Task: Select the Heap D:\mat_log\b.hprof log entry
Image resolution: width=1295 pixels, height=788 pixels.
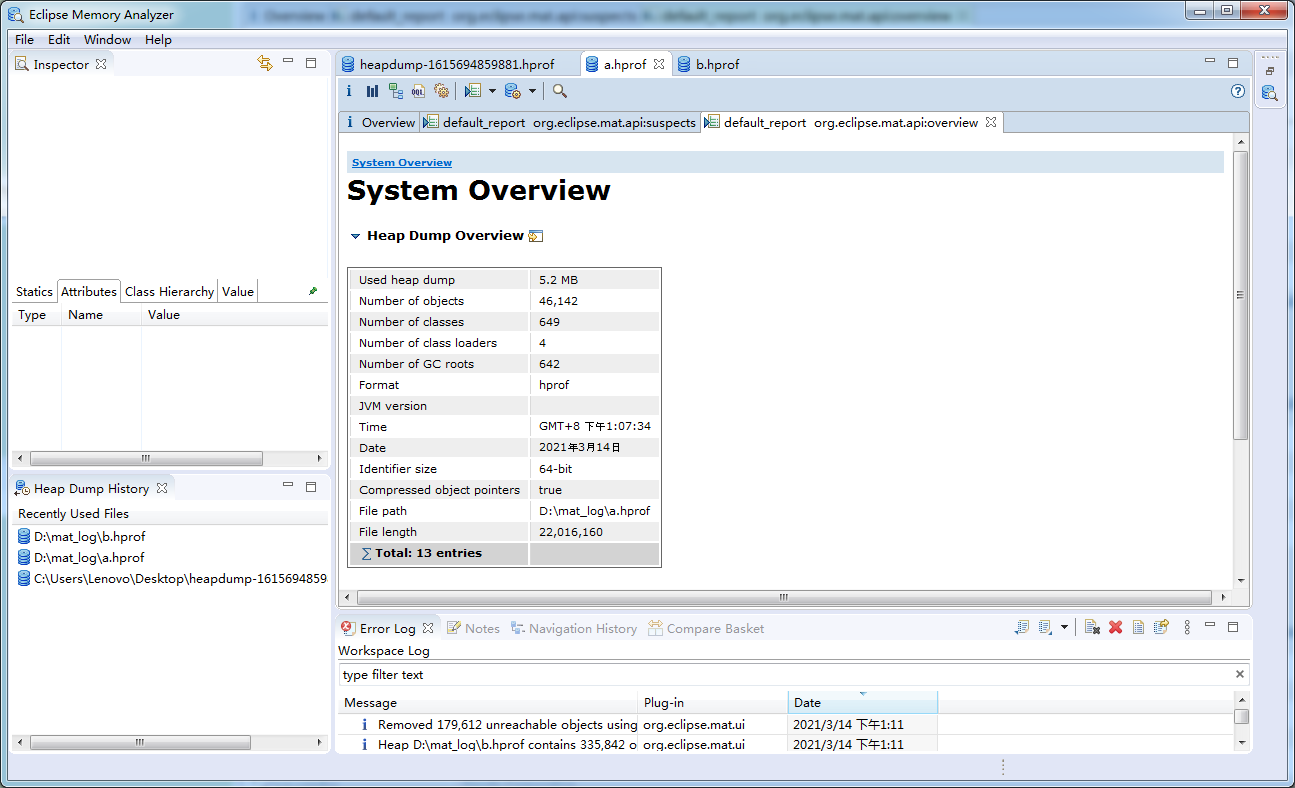Action: coord(638,744)
